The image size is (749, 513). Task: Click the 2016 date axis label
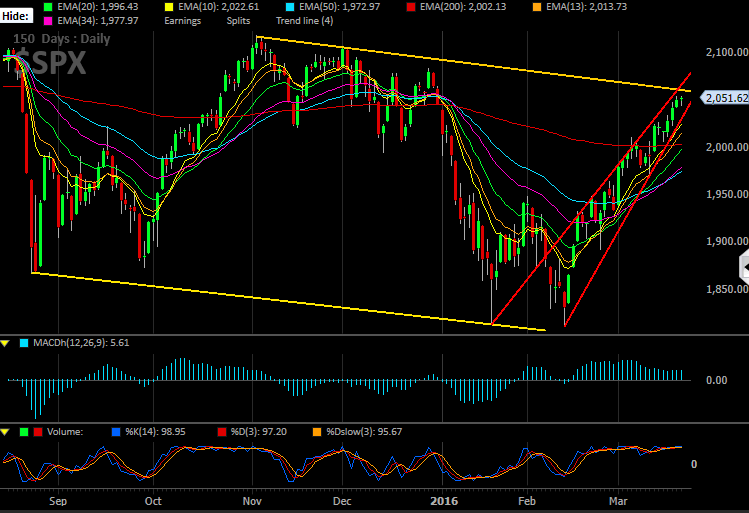(444, 501)
